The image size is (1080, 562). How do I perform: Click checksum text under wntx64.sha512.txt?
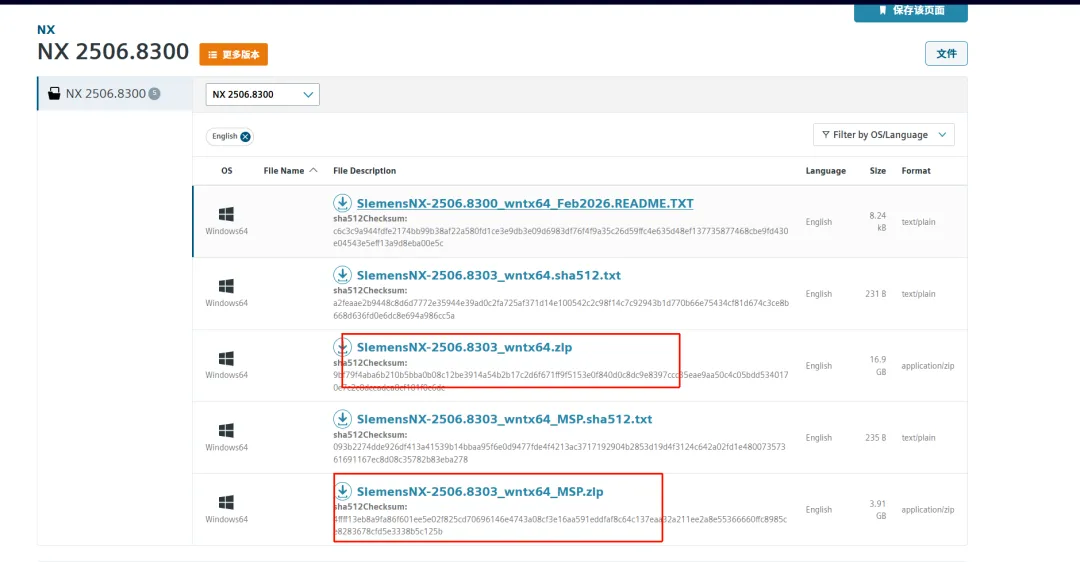pyautogui.click(x=561, y=309)
